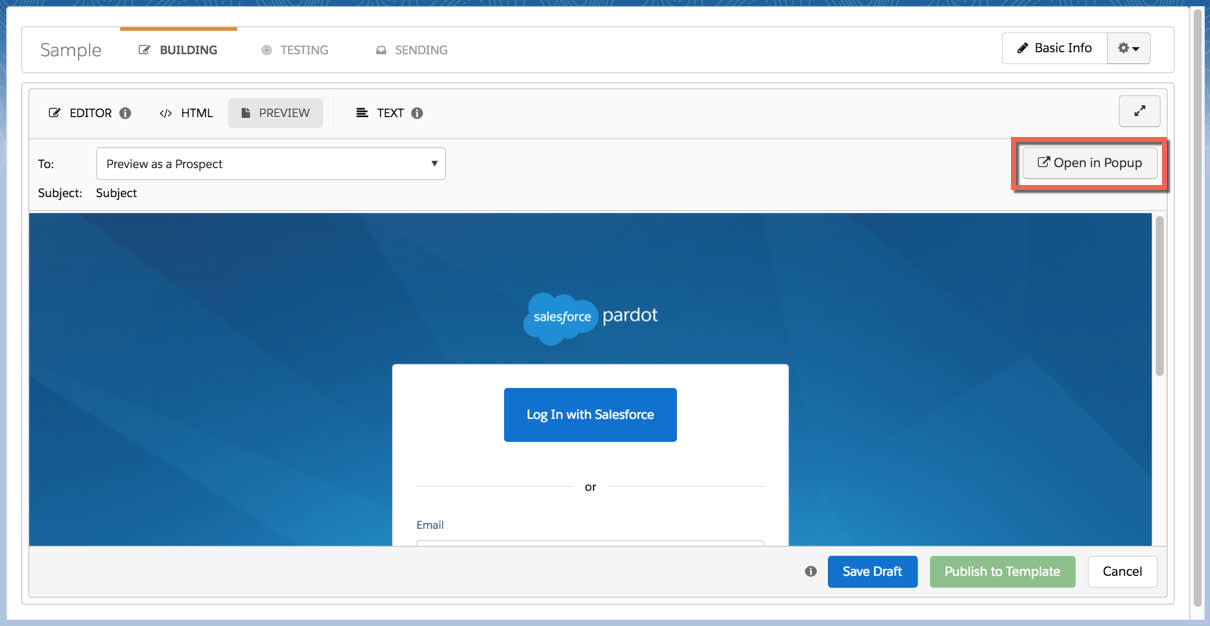The width and height of the screenshot is (1210, 626).
Task: Switch to the SENDING tab
Action: tap(411, 50)
